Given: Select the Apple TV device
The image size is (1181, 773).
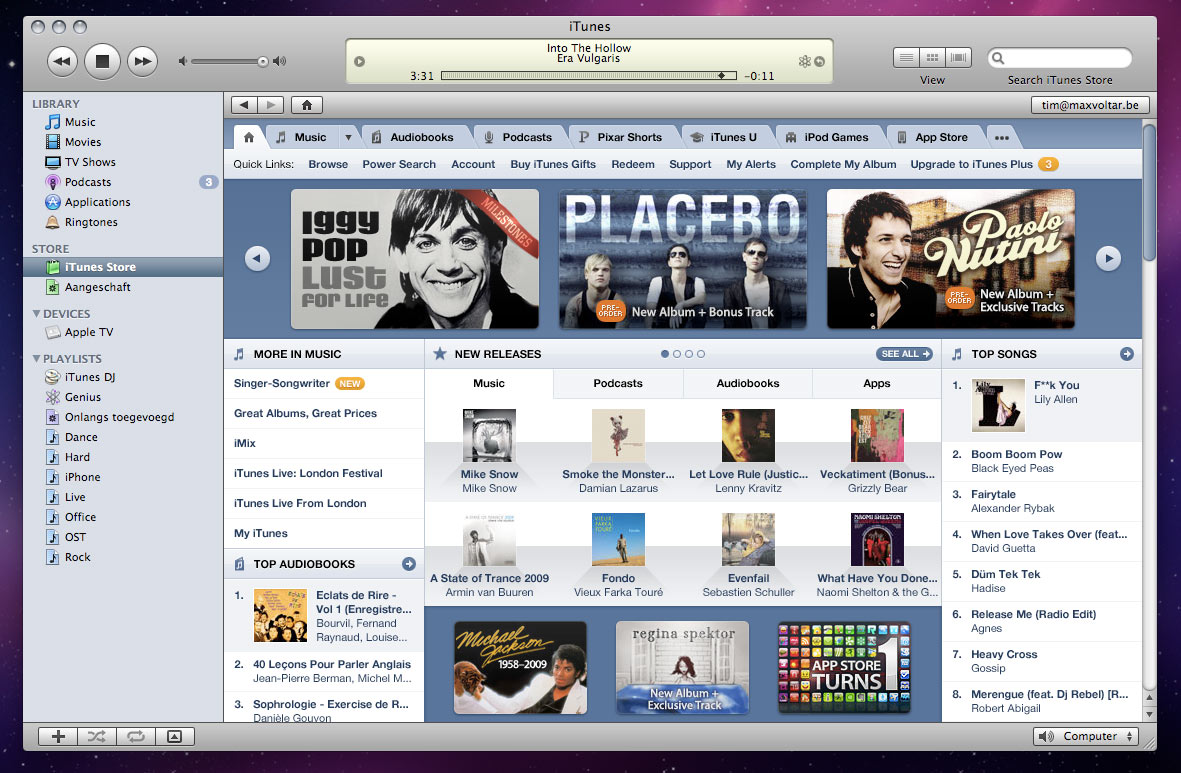Looking at the screenshot, I should click(x=89, y=332).
